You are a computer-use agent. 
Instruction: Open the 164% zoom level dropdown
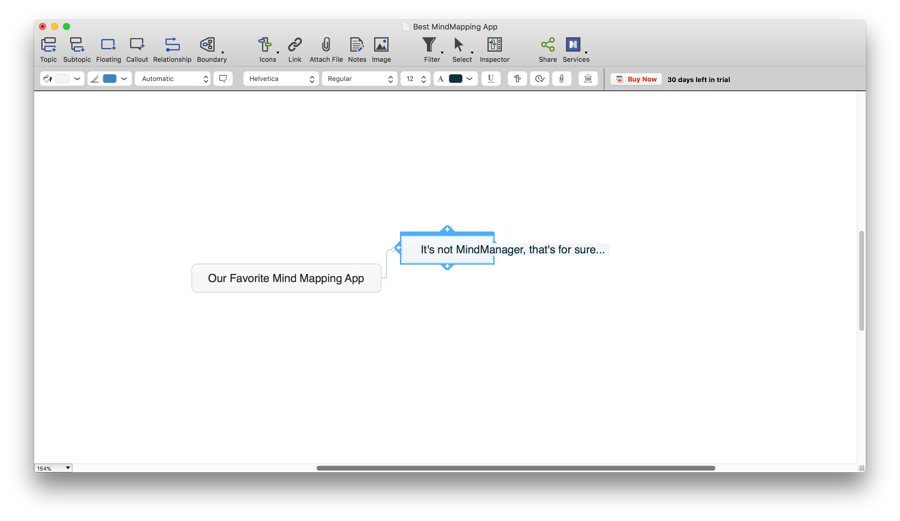(x=53, y=468)
